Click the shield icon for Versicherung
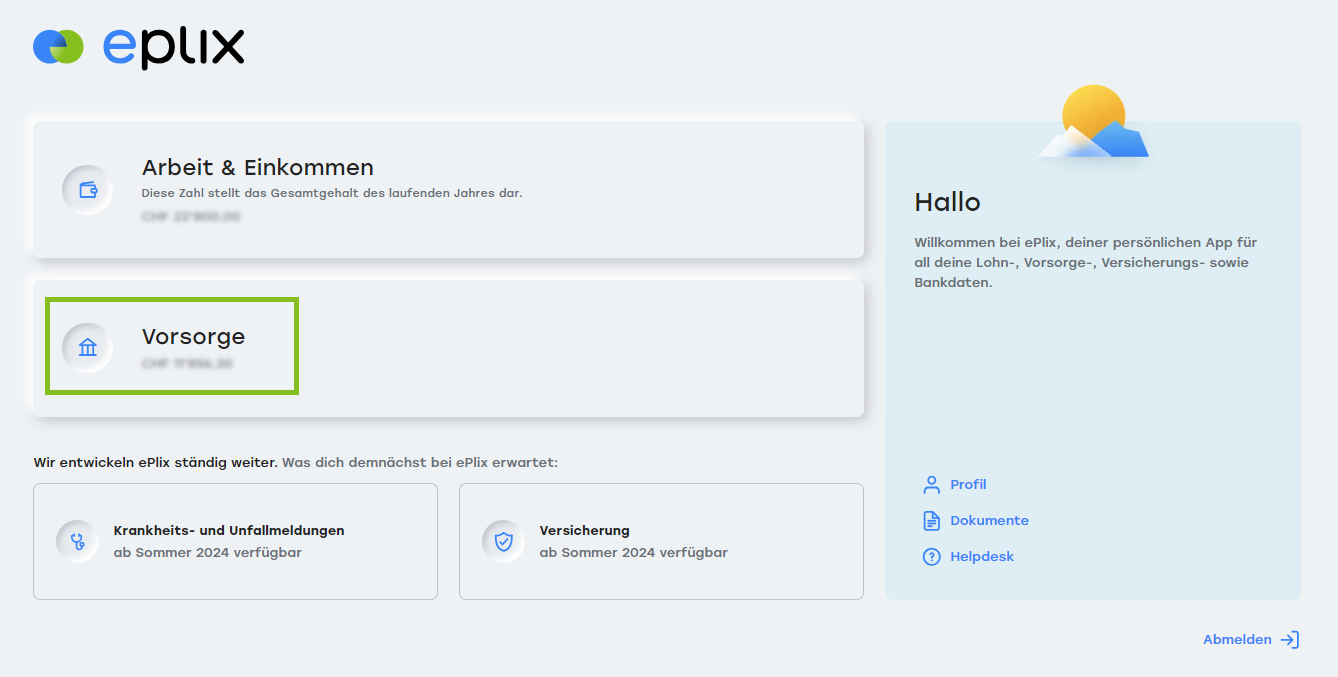1338x677 pixels. pos(503,541)
